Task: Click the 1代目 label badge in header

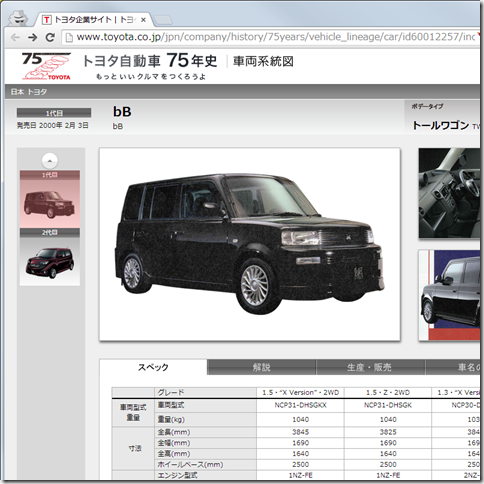Action: [54, 113]
